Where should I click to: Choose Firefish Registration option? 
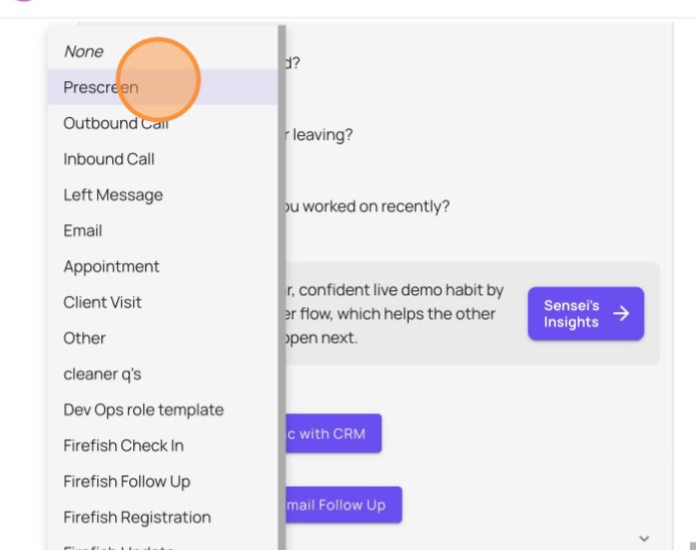163,517
